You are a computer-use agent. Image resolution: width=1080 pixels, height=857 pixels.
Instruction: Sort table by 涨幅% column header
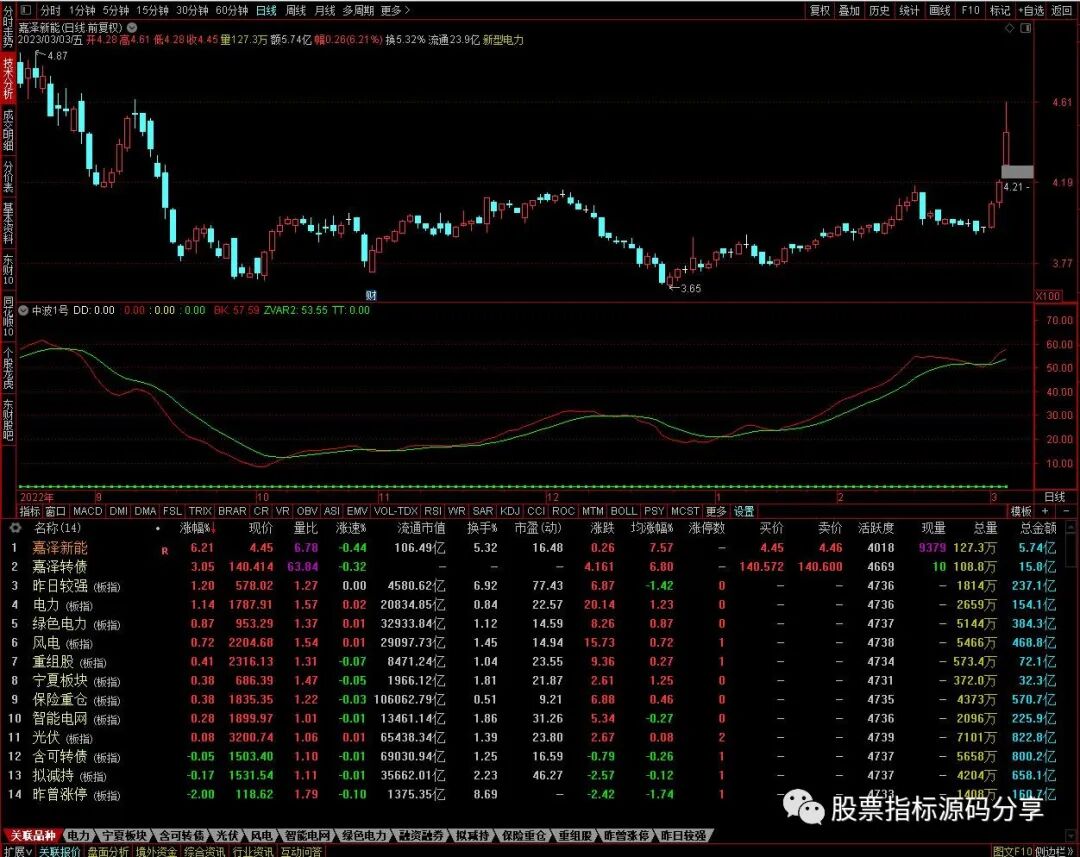point(197,528)
